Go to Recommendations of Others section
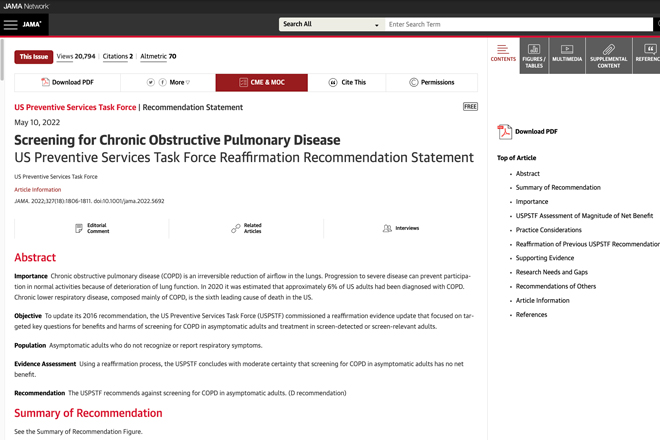660x440 pixels. pos(556,286)
